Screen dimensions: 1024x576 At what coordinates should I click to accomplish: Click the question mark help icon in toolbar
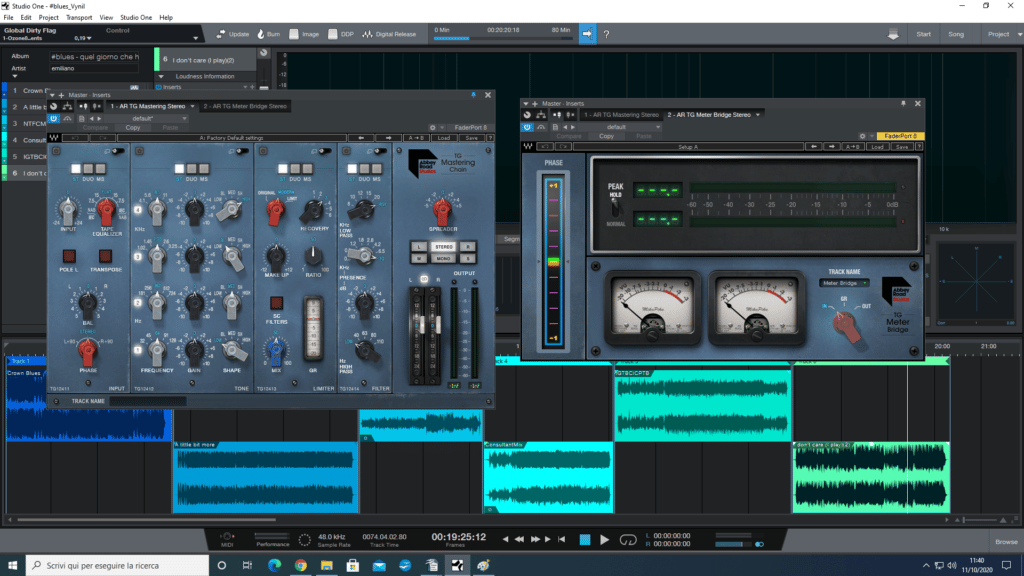coord(606,34)
